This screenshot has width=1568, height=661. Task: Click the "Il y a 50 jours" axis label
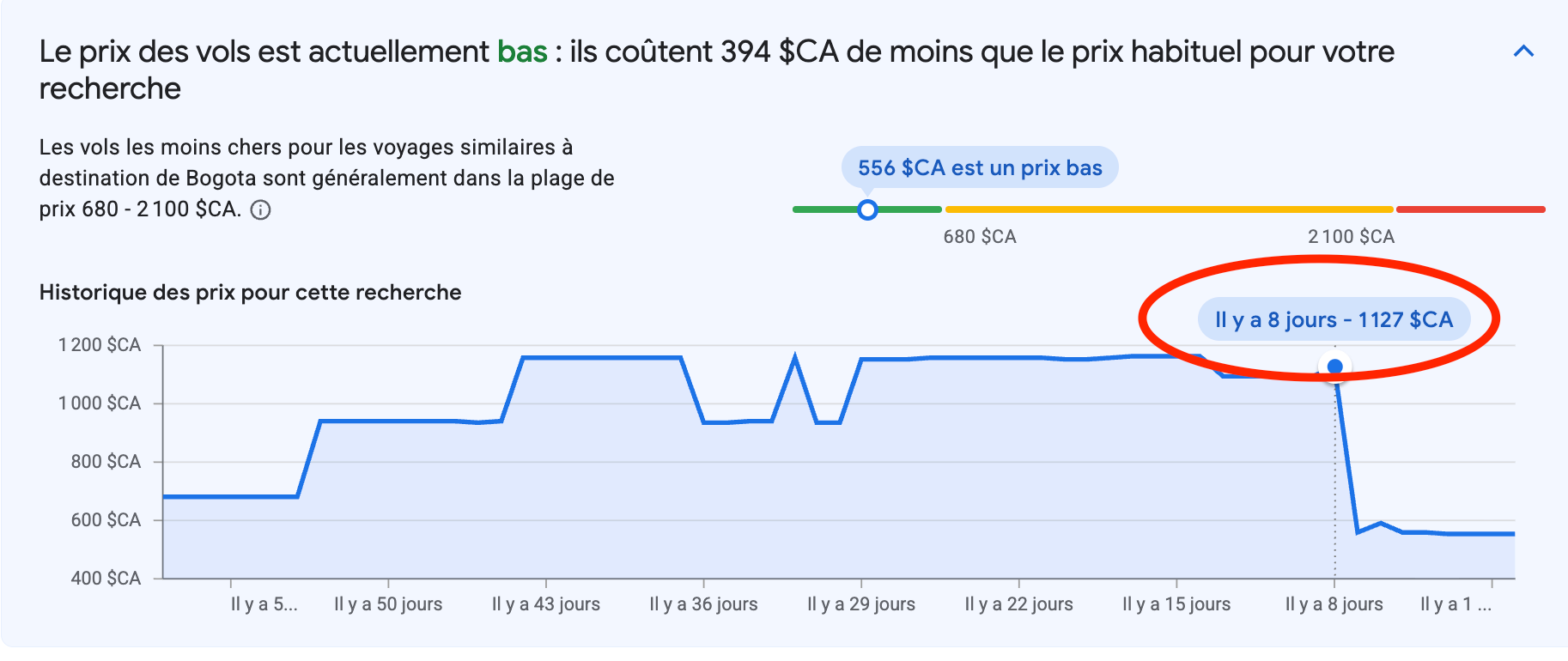(x=388, y=604)
